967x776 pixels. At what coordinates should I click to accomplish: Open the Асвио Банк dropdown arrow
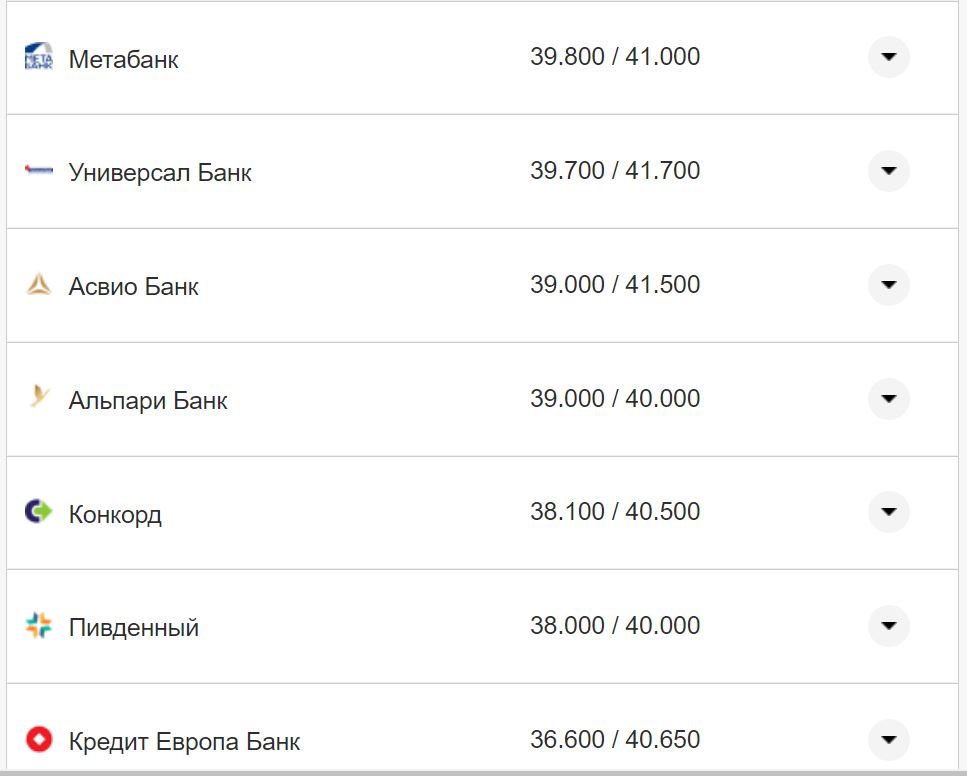(x=888, y=285)
